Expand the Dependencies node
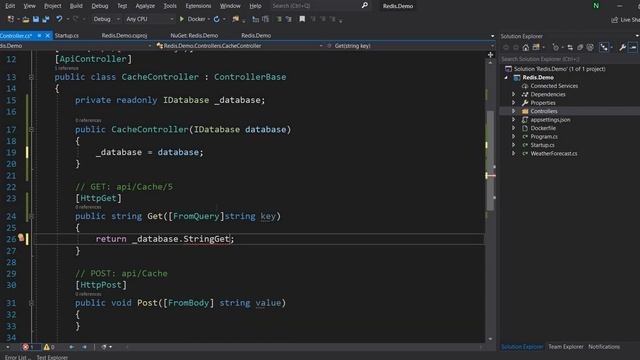This screenshot has width=640, height=360. pos(513,94)
